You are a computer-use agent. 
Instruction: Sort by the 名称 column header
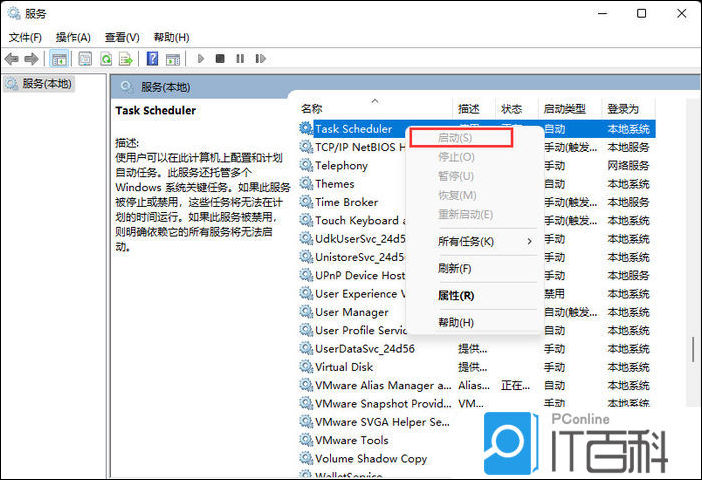pos(375,109)
